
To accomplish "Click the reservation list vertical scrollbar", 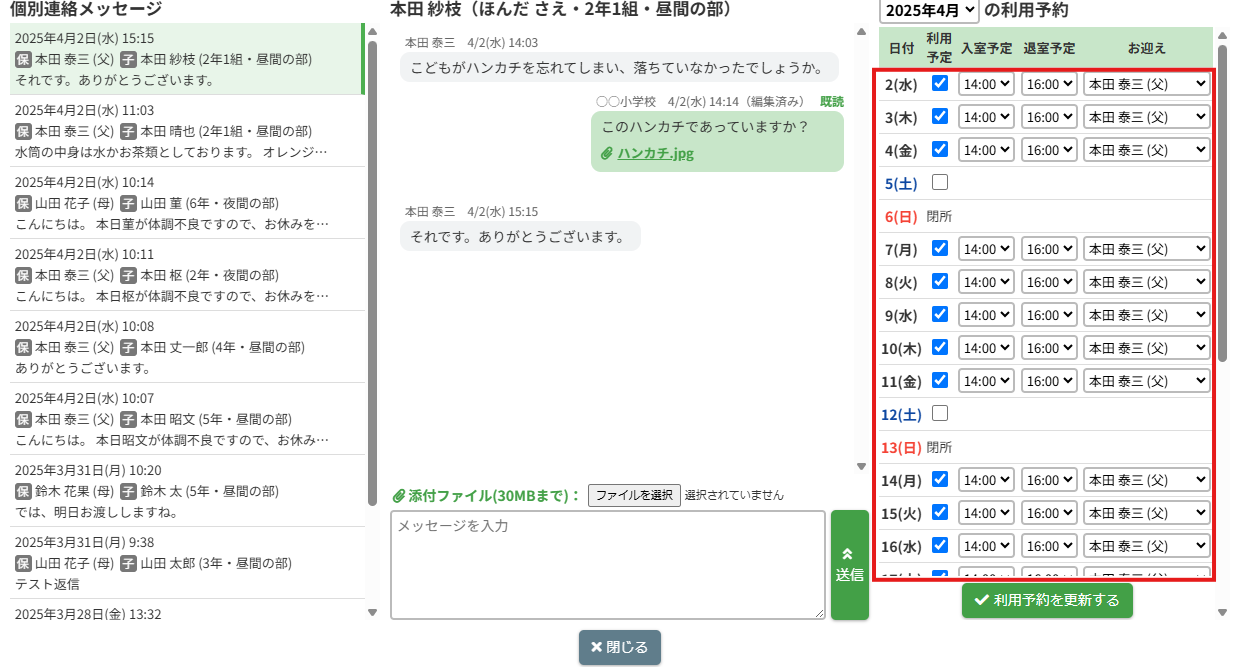I will click(1222, 200).
